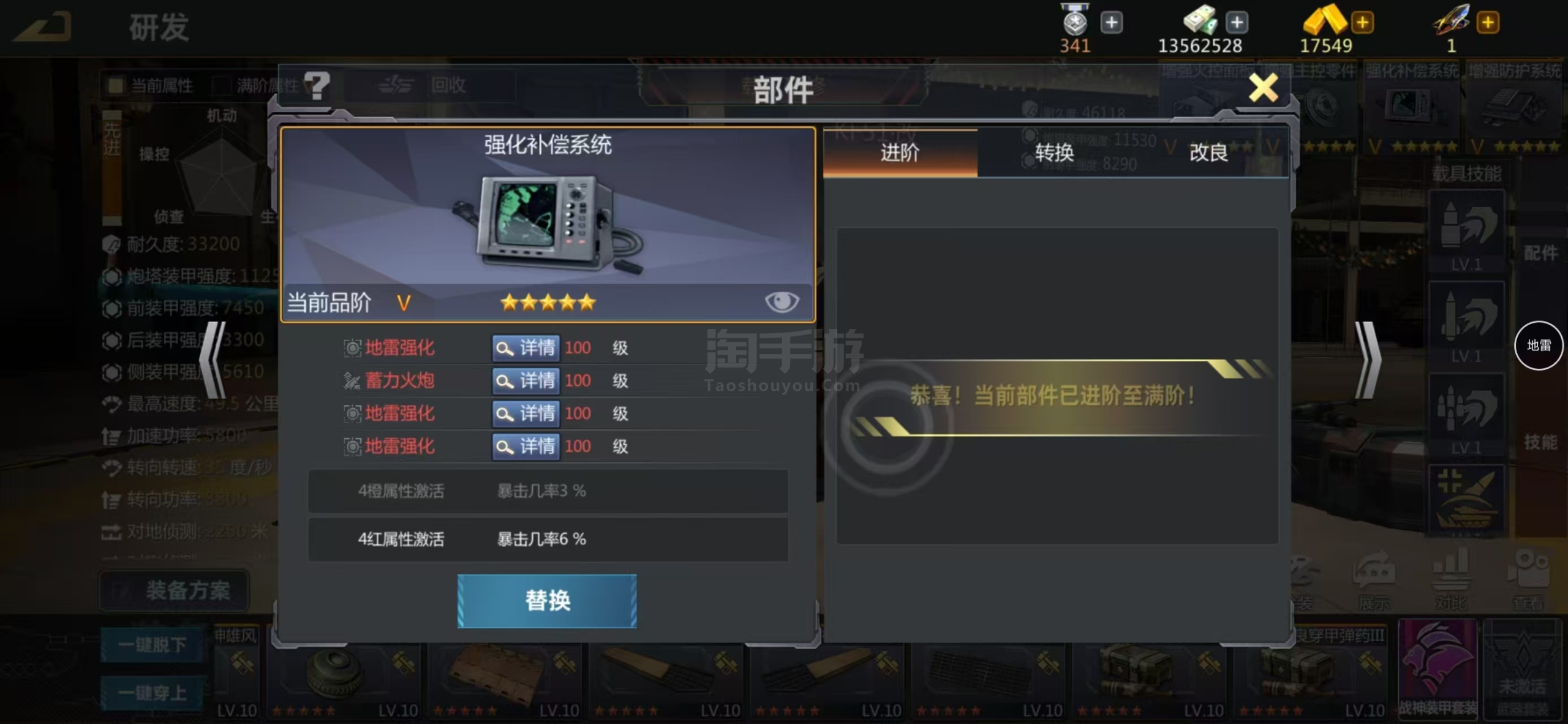
Task: Show next part with right chevron arrow
Action: click(x=1367, y=361)
